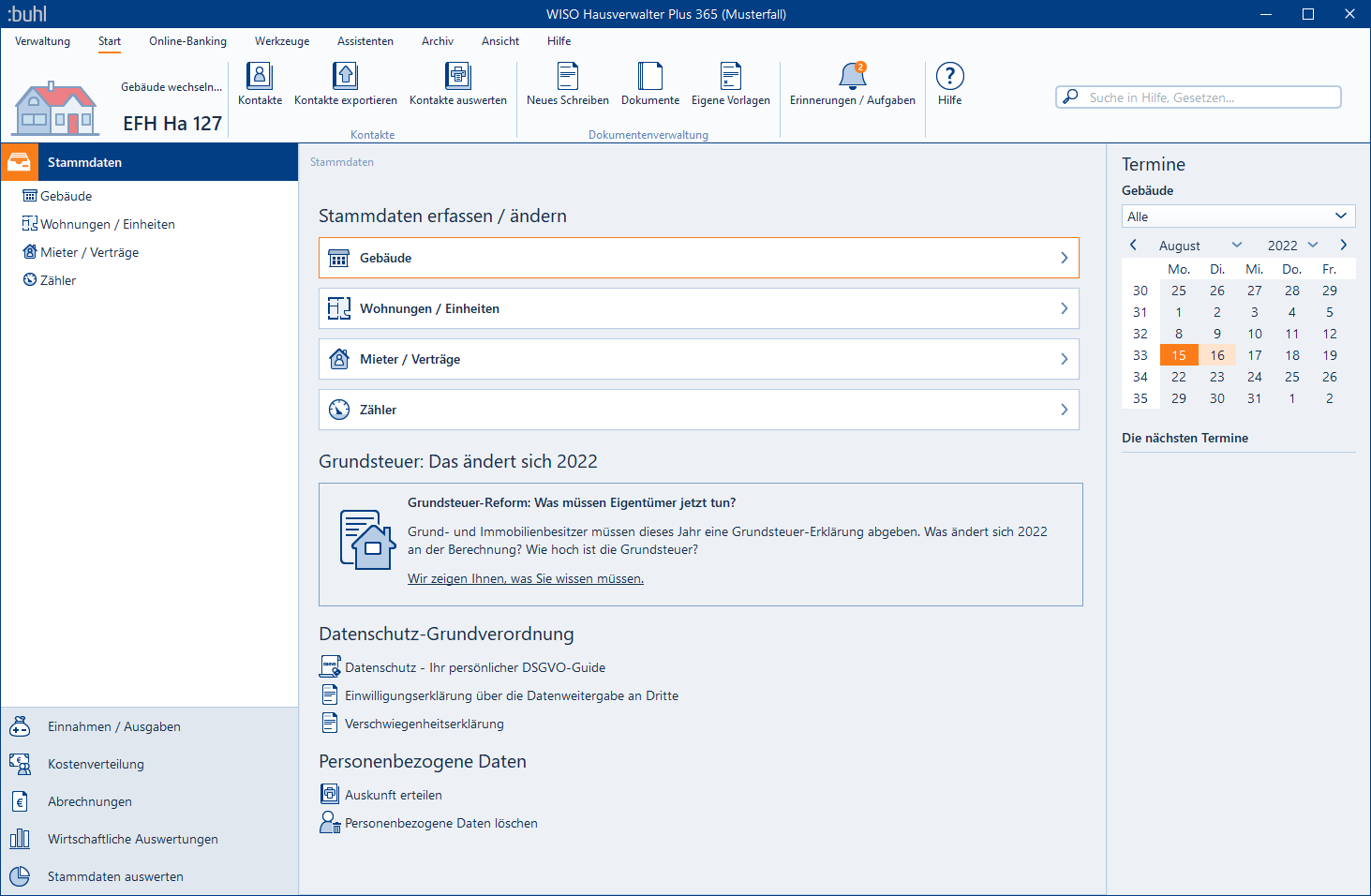The image size is (1371, 896).
Task: Click the Grundsteuer document house icon
Action: point(366,539)
